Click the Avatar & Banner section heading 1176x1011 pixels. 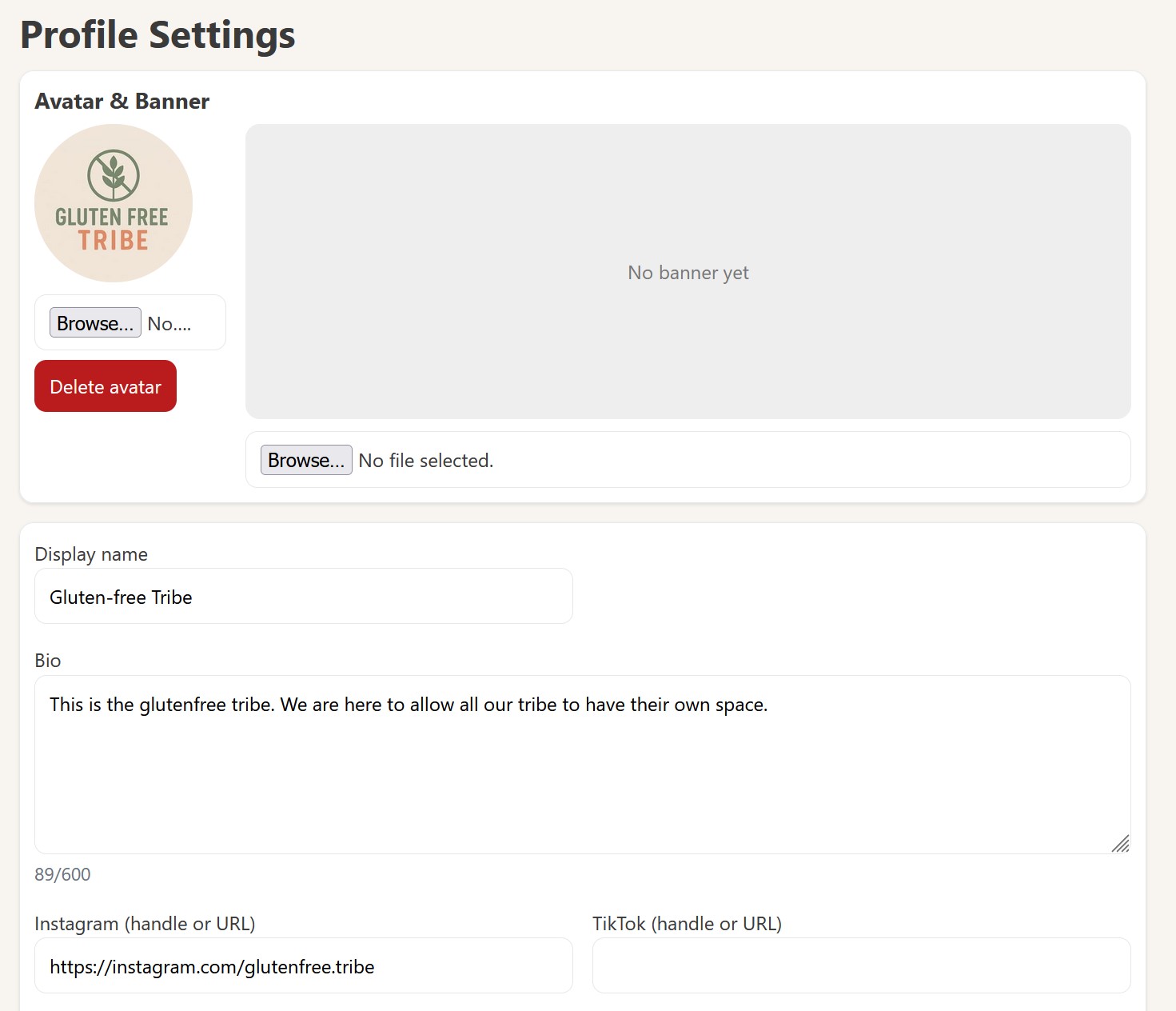pos(122,101)
